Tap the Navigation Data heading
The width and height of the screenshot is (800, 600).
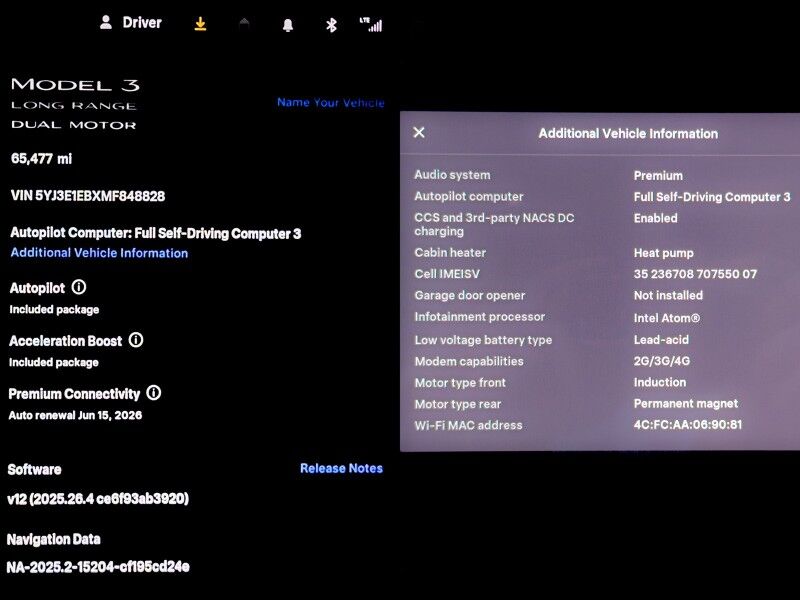(x=54, y=539)
